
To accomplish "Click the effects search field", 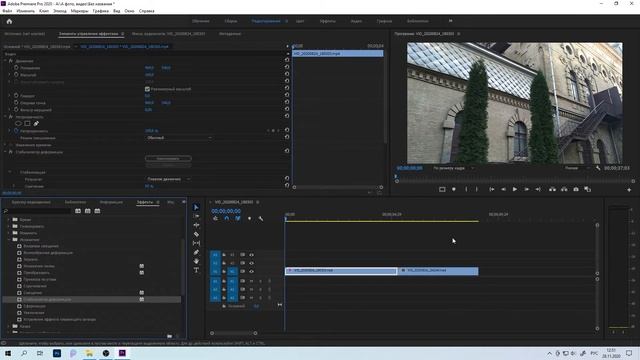I will [x=39, y=211].
